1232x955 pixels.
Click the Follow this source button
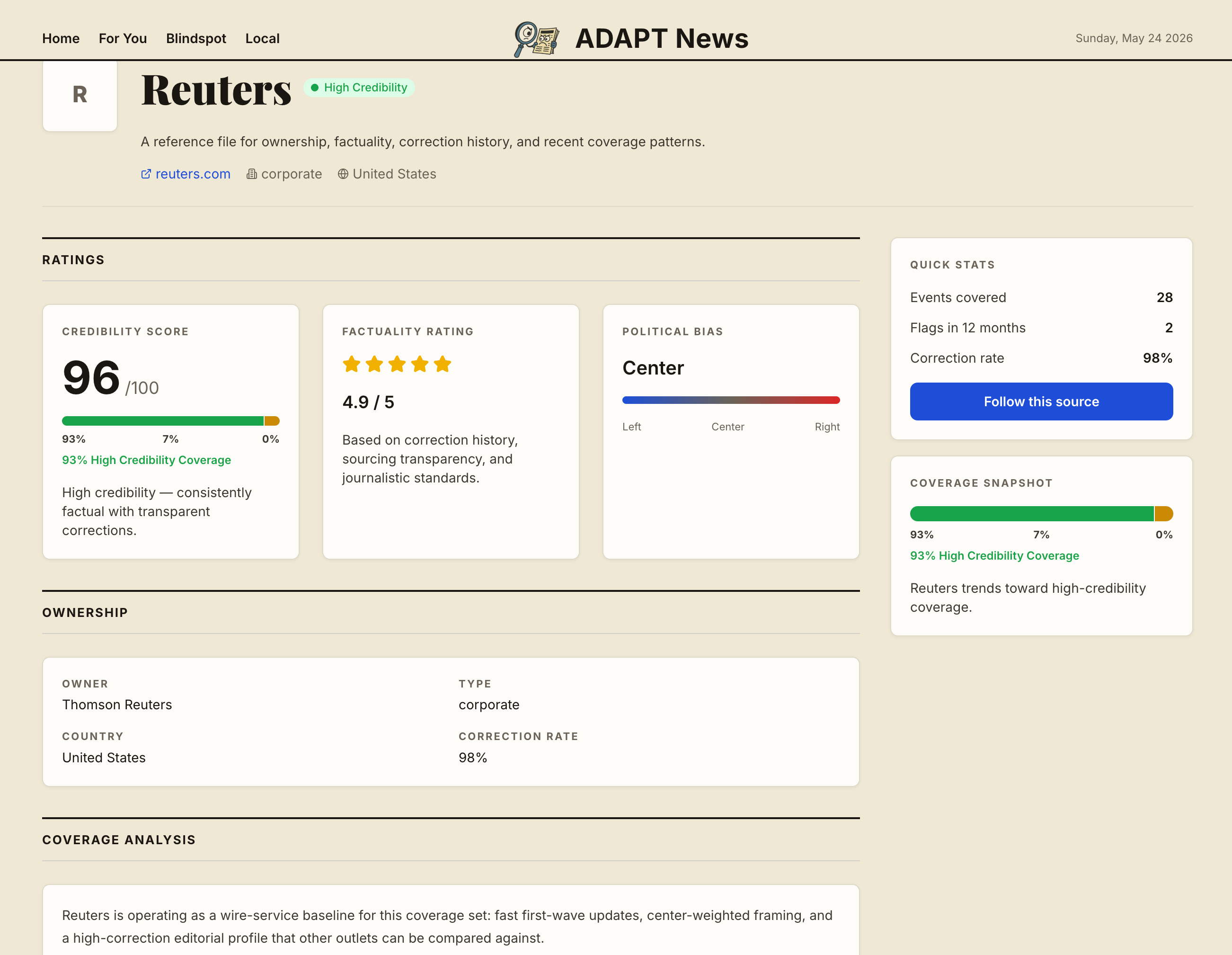point(1041,402)
